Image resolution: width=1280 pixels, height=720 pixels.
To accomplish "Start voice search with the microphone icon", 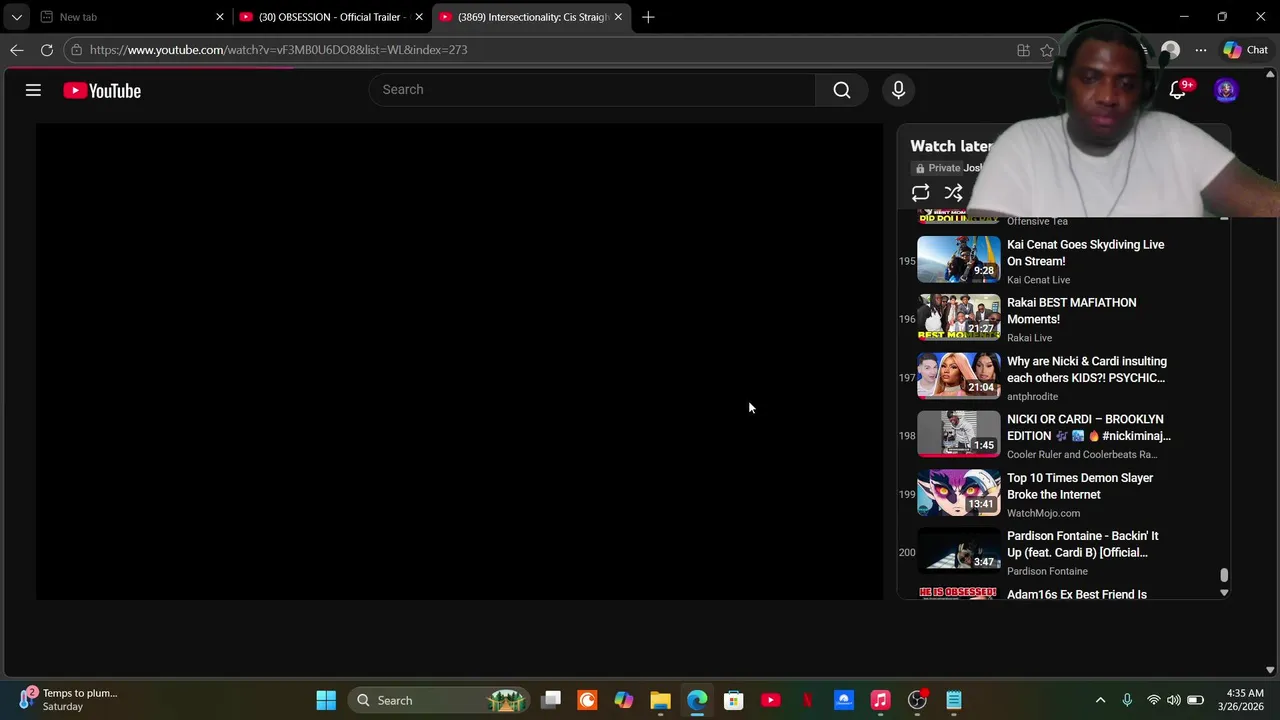I will click(898, 90).
